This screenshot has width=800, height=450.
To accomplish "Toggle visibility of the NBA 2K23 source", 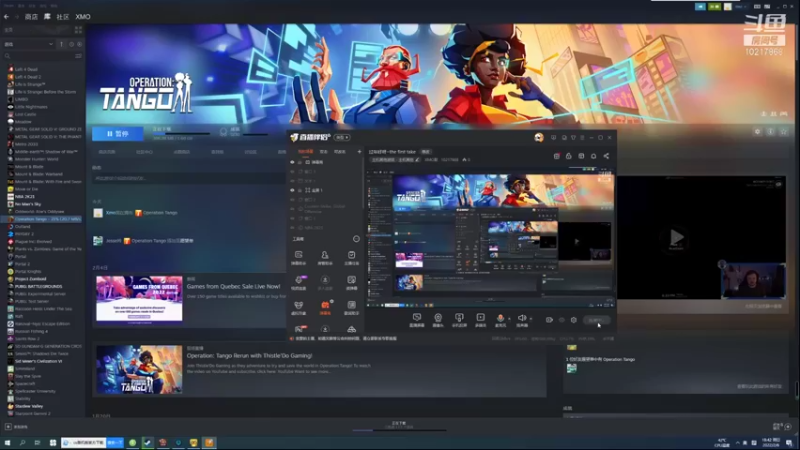I will [292, 228].
